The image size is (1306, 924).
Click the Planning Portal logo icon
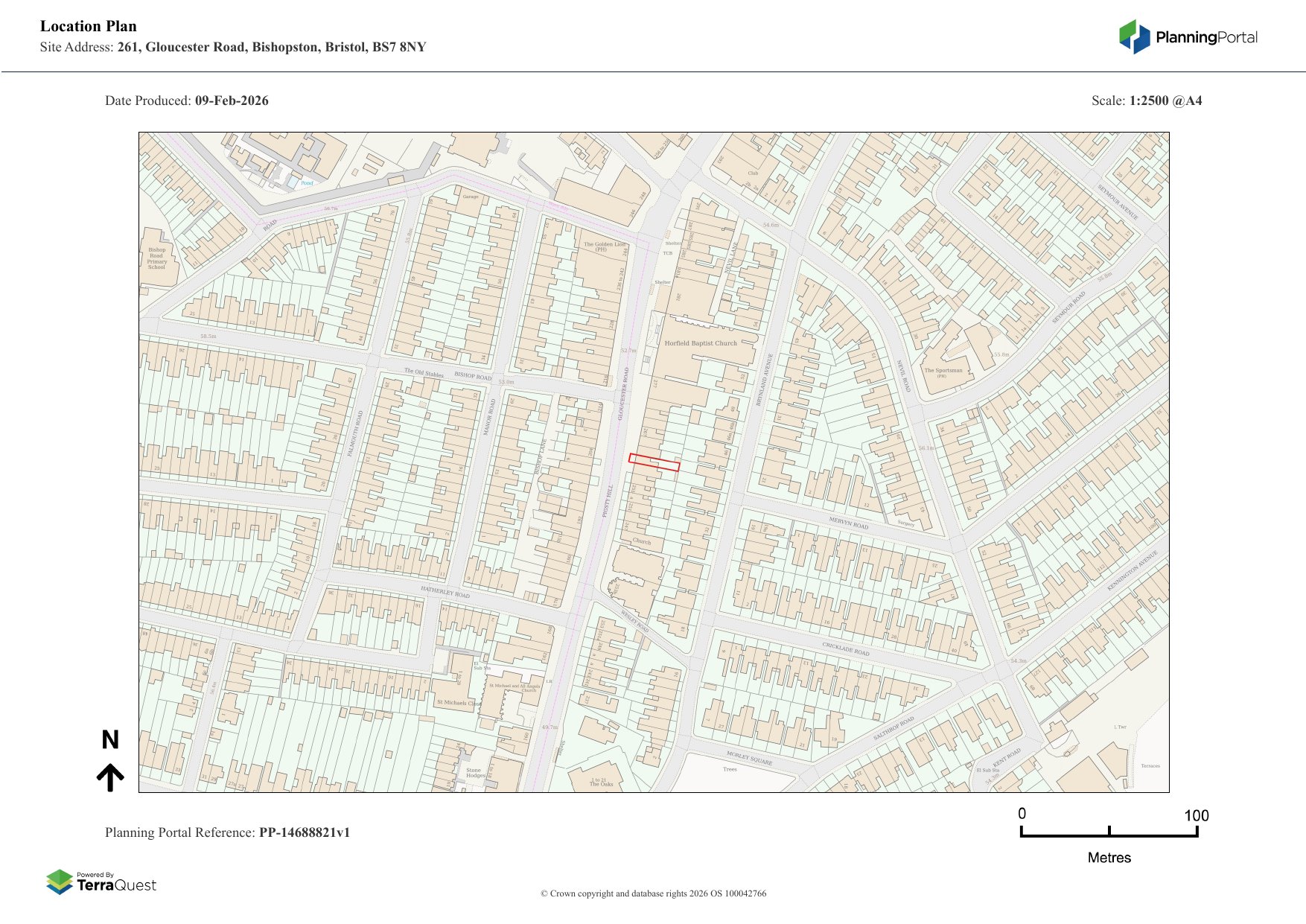point(1134,37)
